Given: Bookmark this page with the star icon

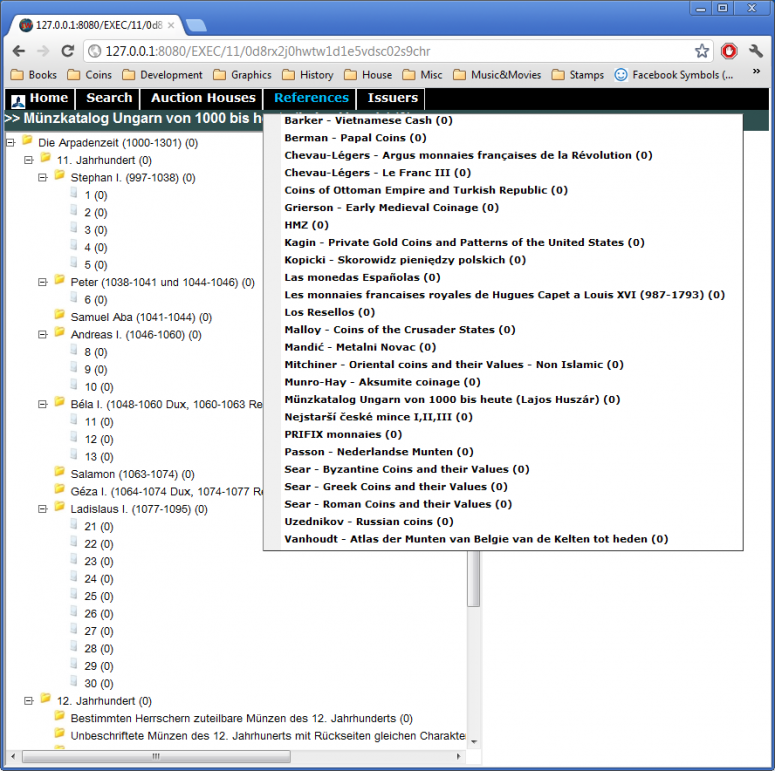Looking at the screenshot, I should click(701, 51).
